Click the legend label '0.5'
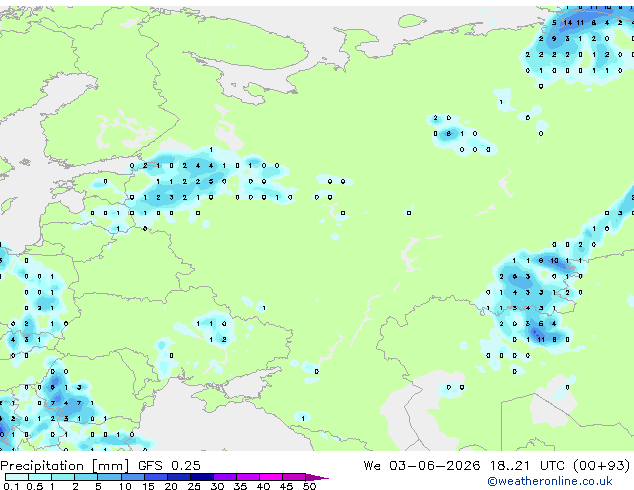Image resolution: width=634 pixels, height=490 pixels. tap(34, 486)
